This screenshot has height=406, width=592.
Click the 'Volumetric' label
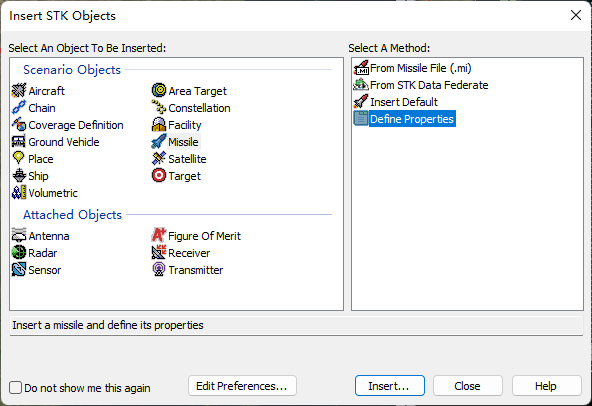(x=53, y=193)
